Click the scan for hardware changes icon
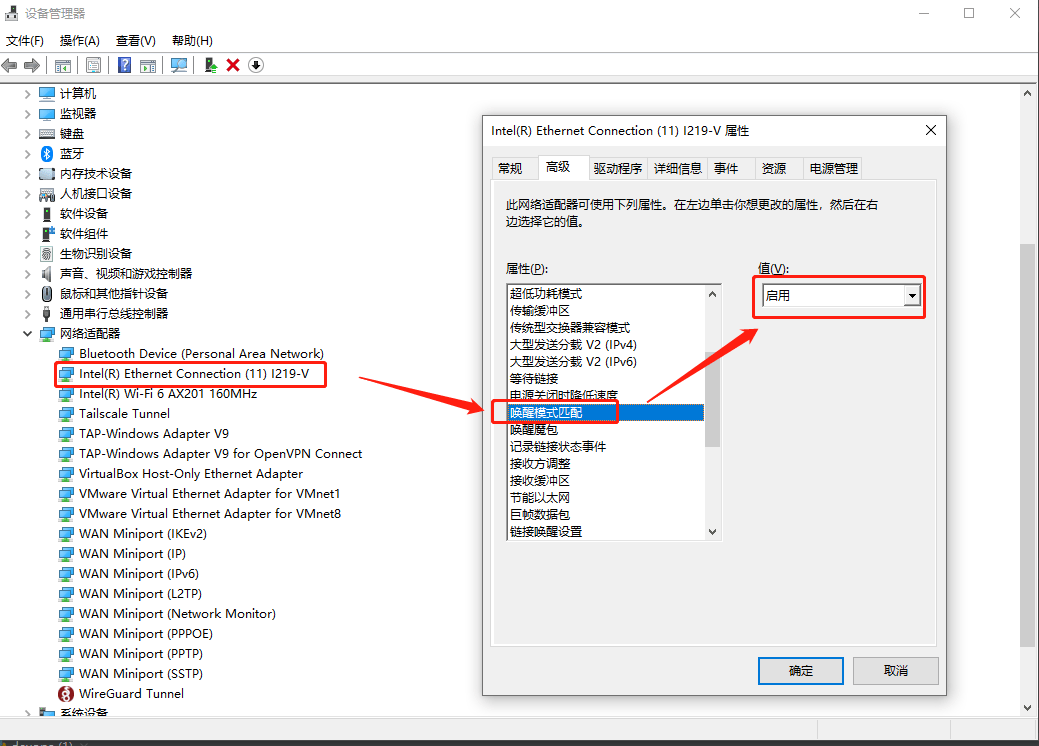This screenshot has height=746, width=1039. 179,65
